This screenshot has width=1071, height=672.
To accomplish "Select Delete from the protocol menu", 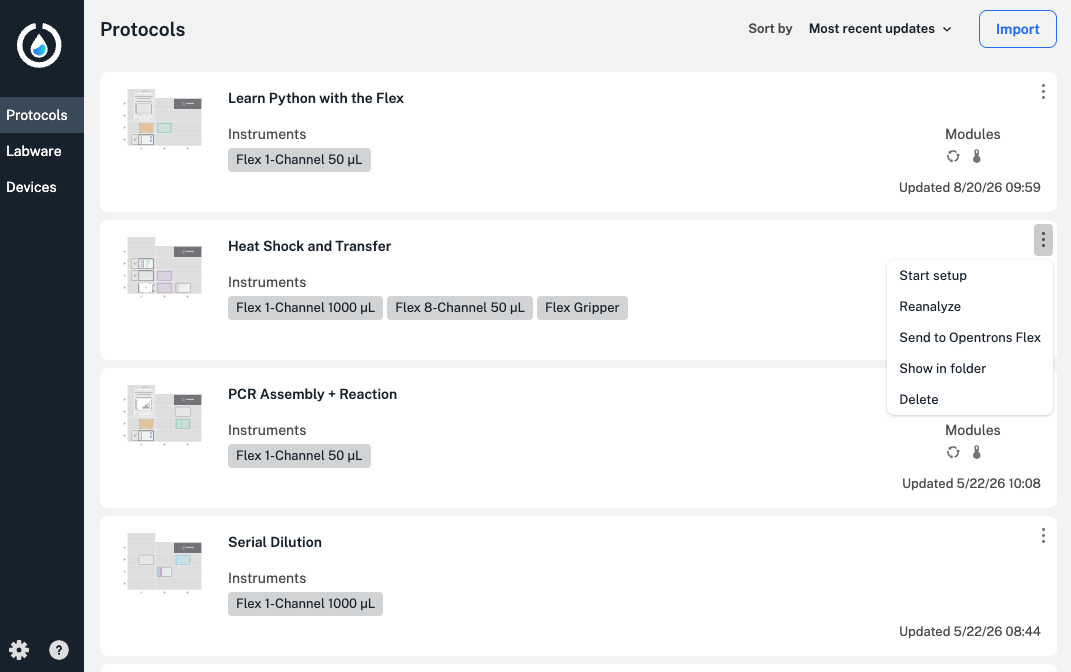I will coord(969,400).
